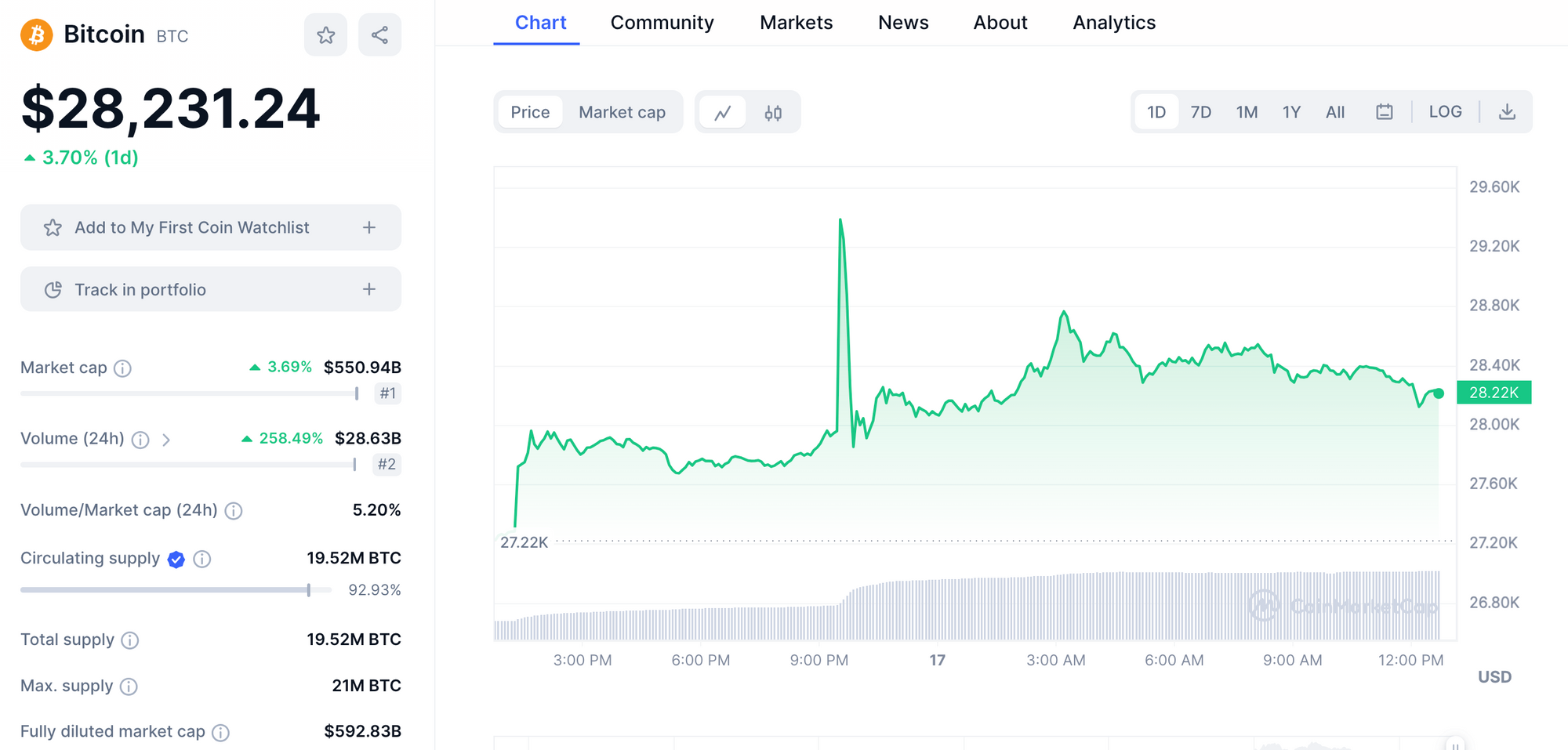Click the pie chart portfolio icon

53,290
